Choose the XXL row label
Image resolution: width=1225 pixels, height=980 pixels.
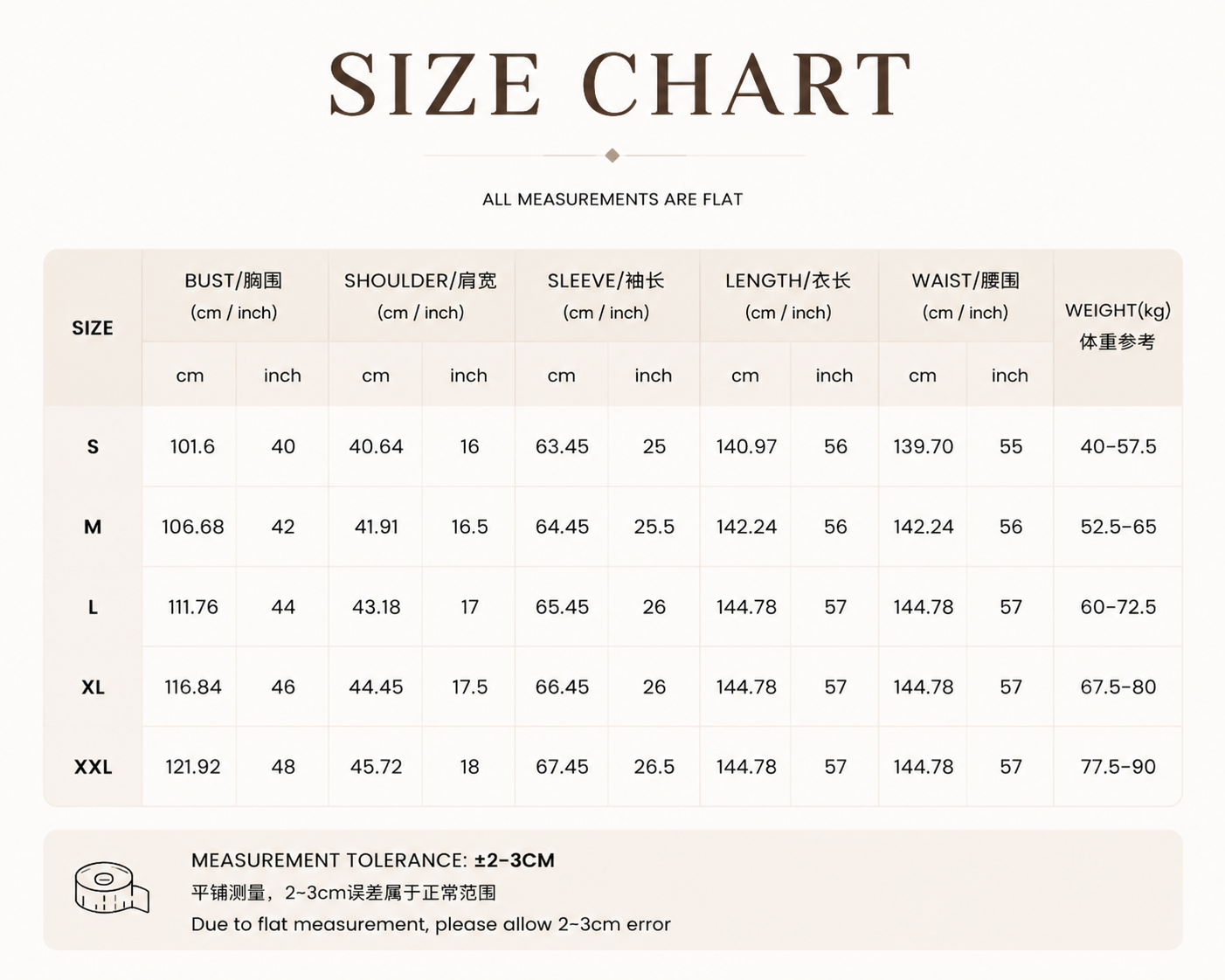pos(93,767)
